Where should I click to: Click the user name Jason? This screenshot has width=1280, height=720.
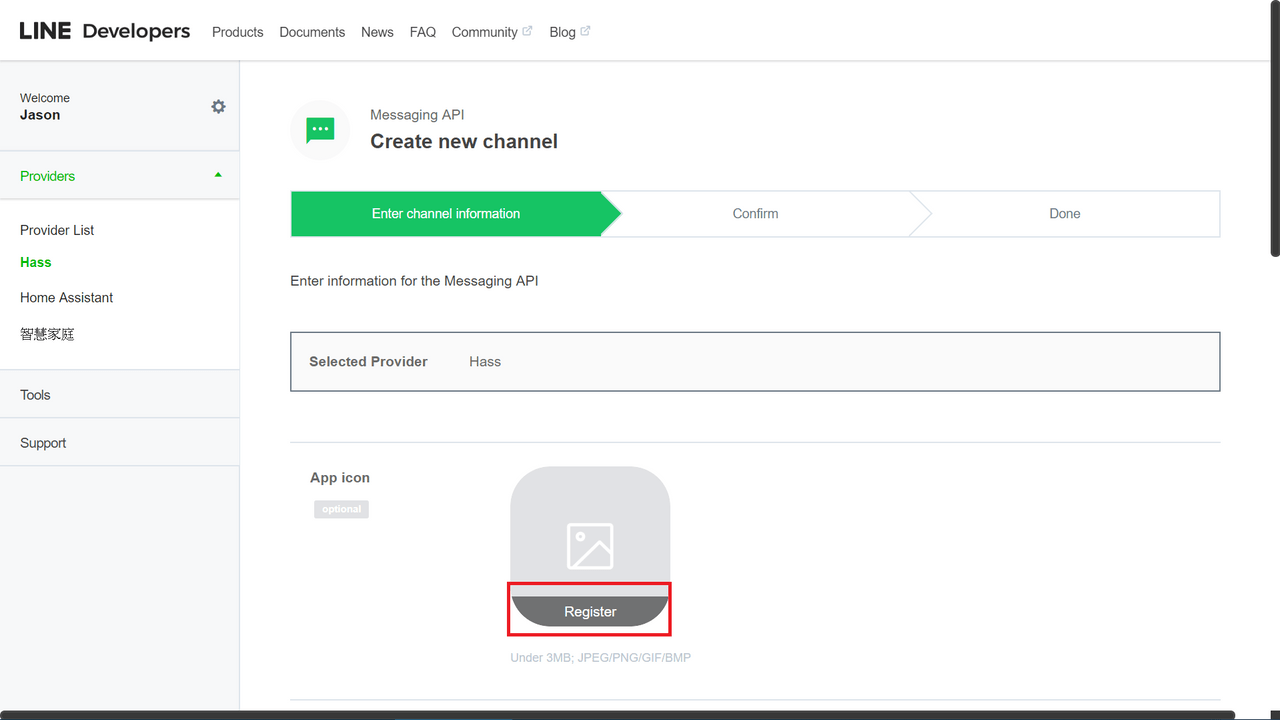pyautogui.click(x=40, y=115)
